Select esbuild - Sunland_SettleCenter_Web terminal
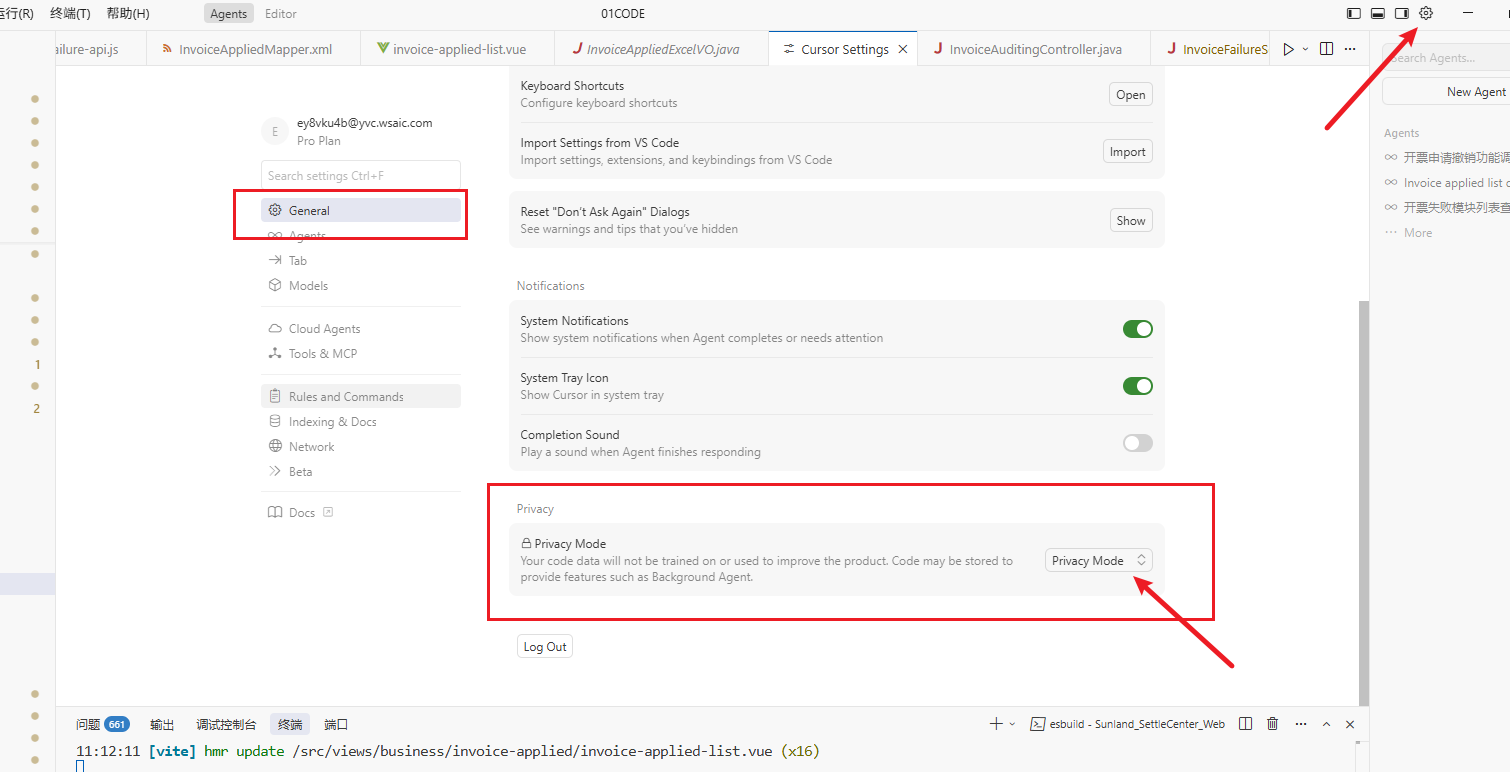The image size is (1510, 772). 1129,724
